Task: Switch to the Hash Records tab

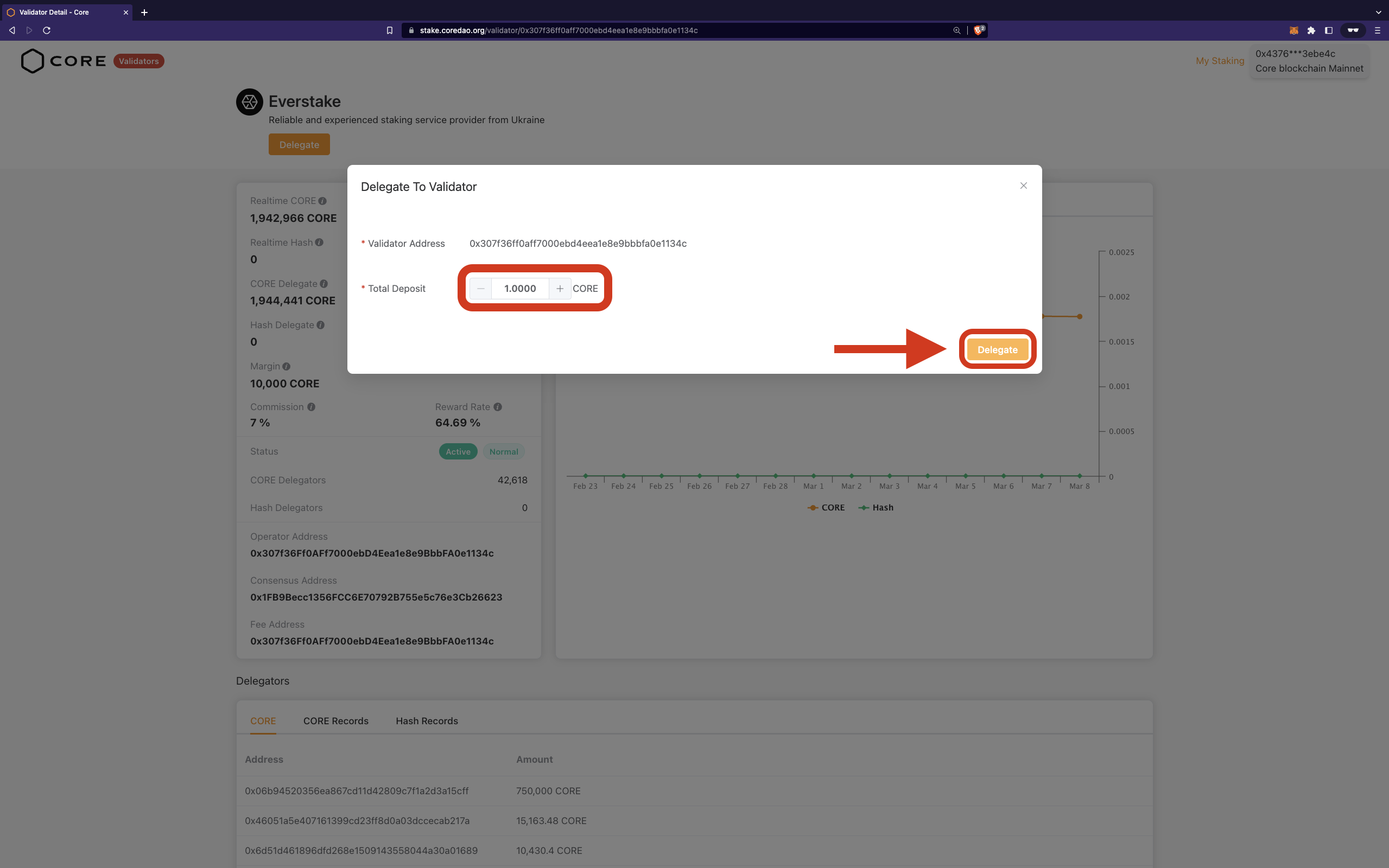Action: (426, 720)
